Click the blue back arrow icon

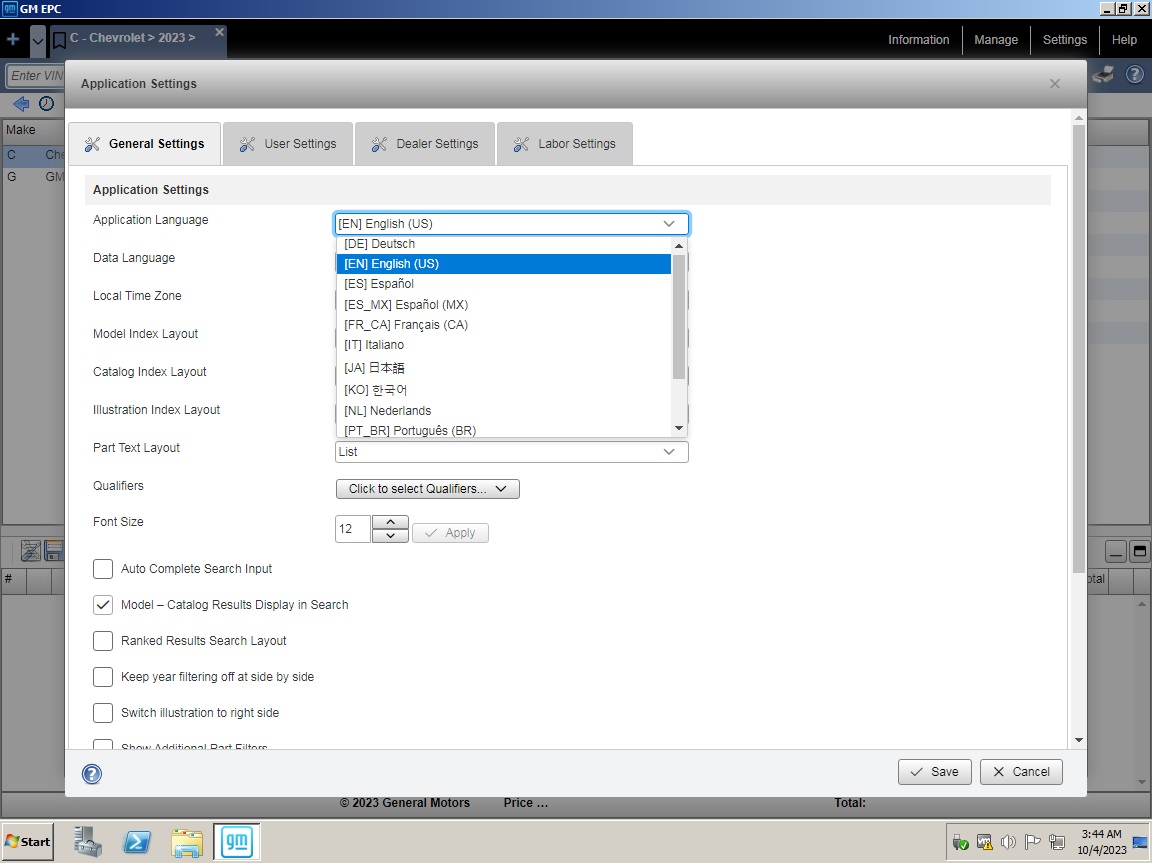click(21, 104)
